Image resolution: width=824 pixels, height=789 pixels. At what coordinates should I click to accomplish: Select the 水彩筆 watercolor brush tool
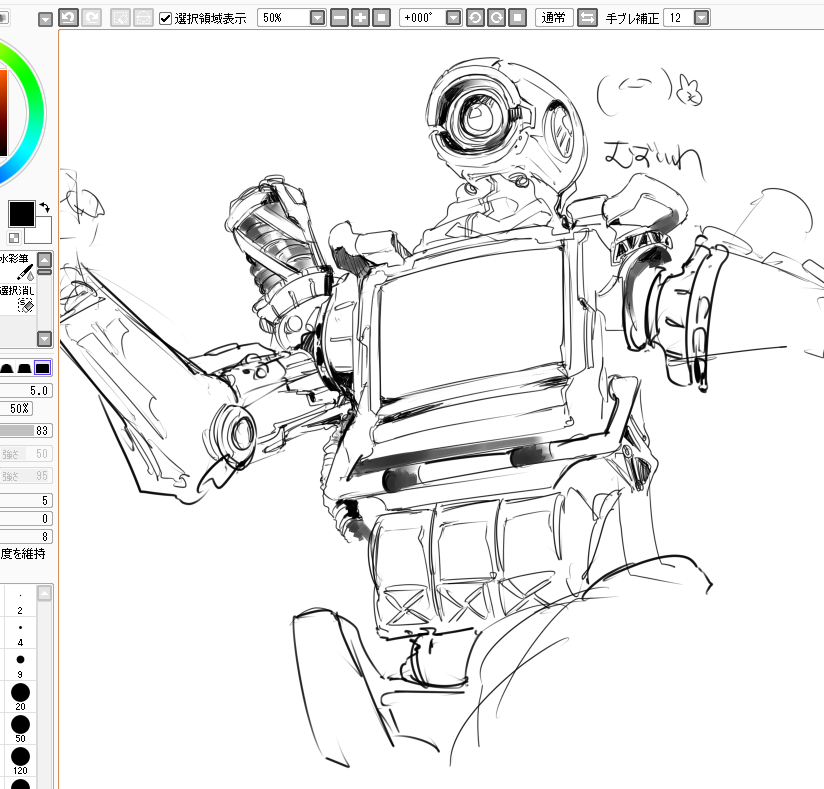point(17,267)
